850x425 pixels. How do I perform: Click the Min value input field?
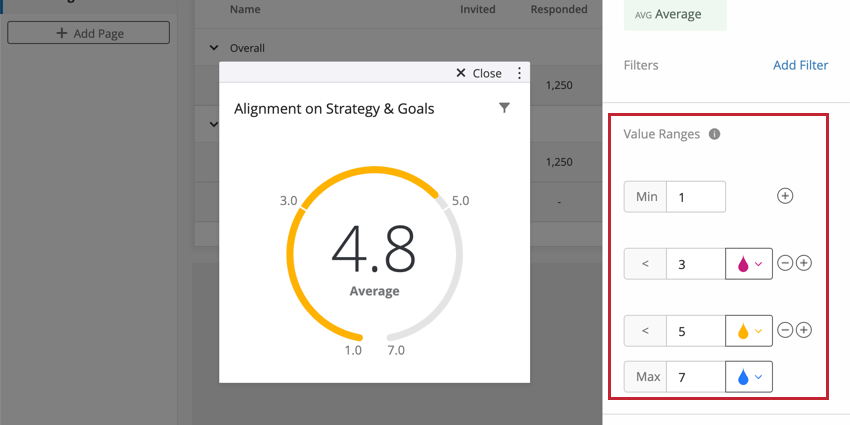pyautogui.click(x=696, y=196)
